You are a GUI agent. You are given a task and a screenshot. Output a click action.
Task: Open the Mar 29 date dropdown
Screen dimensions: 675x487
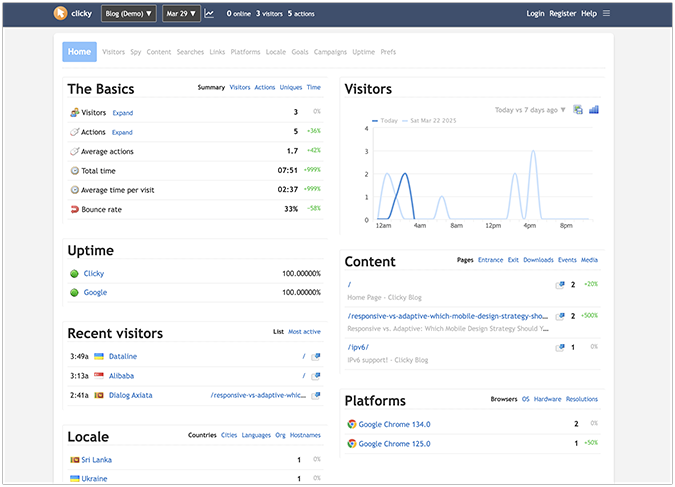click(x=181, y=13)
